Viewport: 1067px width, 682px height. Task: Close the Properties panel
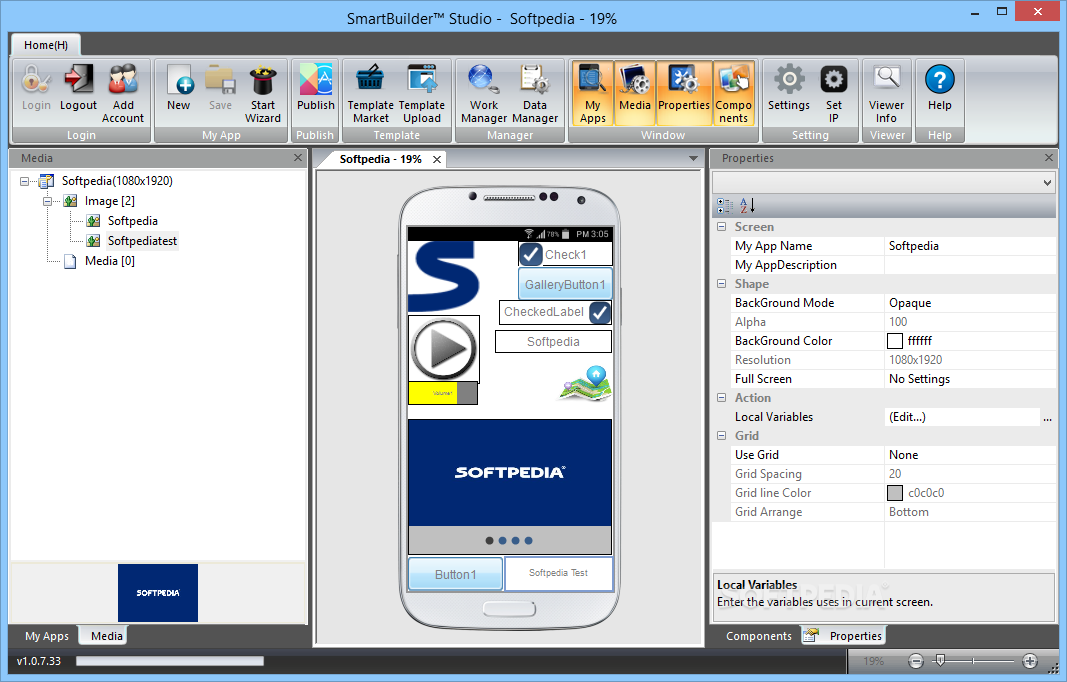click(x=1049, y=158)
